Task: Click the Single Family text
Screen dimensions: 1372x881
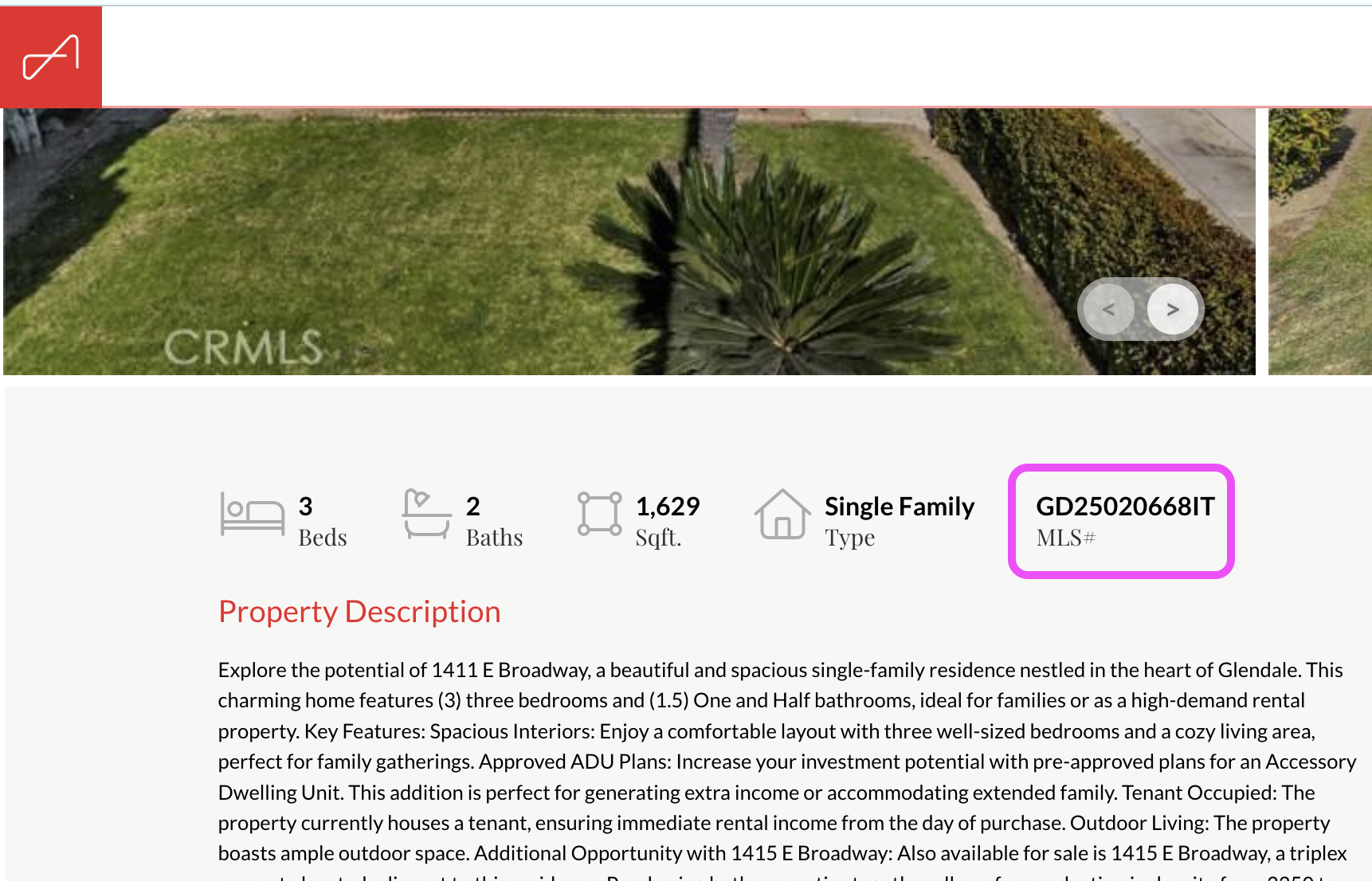Action: pyautogui.click(x=900, y=507)
